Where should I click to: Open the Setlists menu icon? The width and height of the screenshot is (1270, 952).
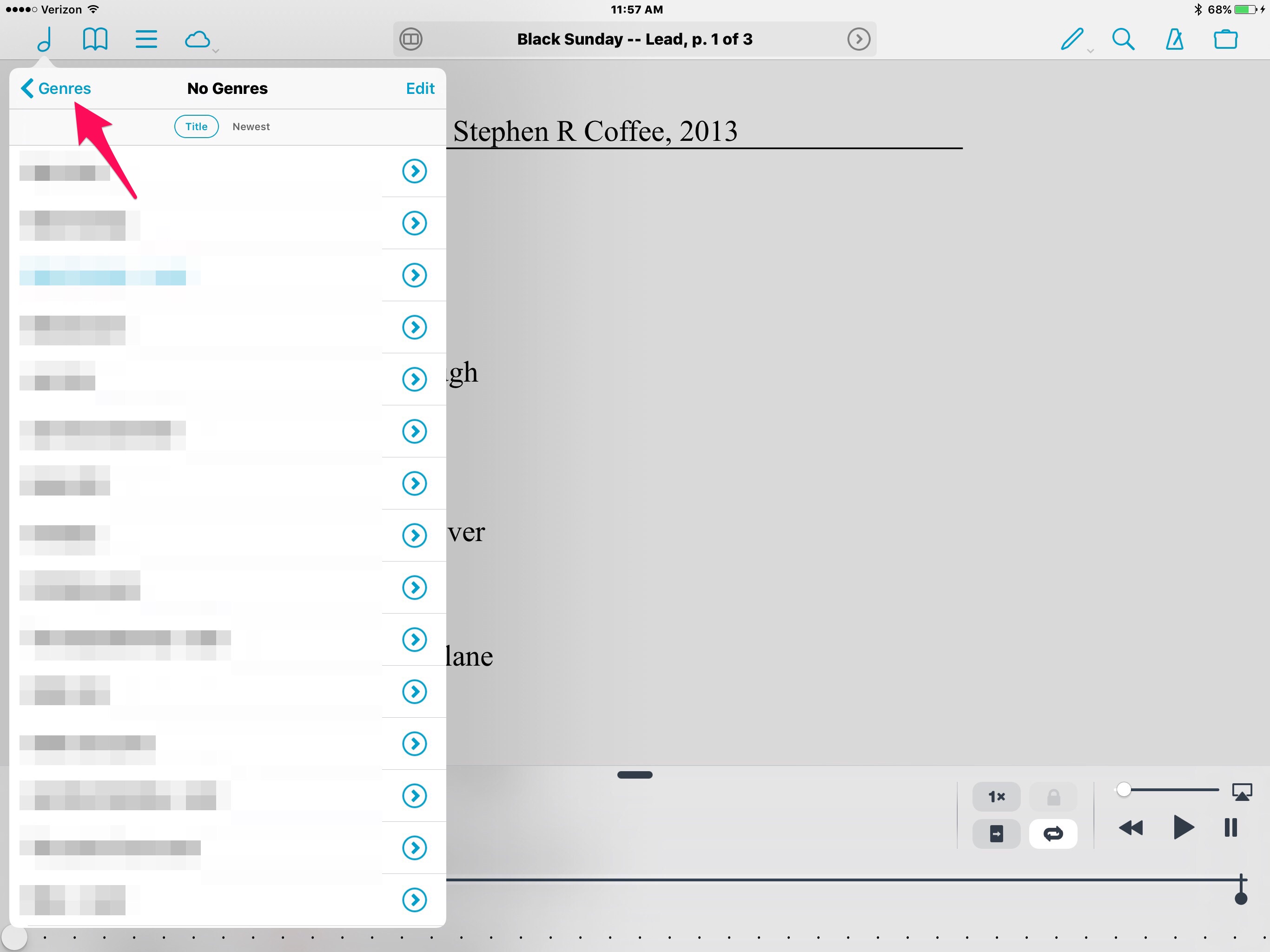(146, 39)
